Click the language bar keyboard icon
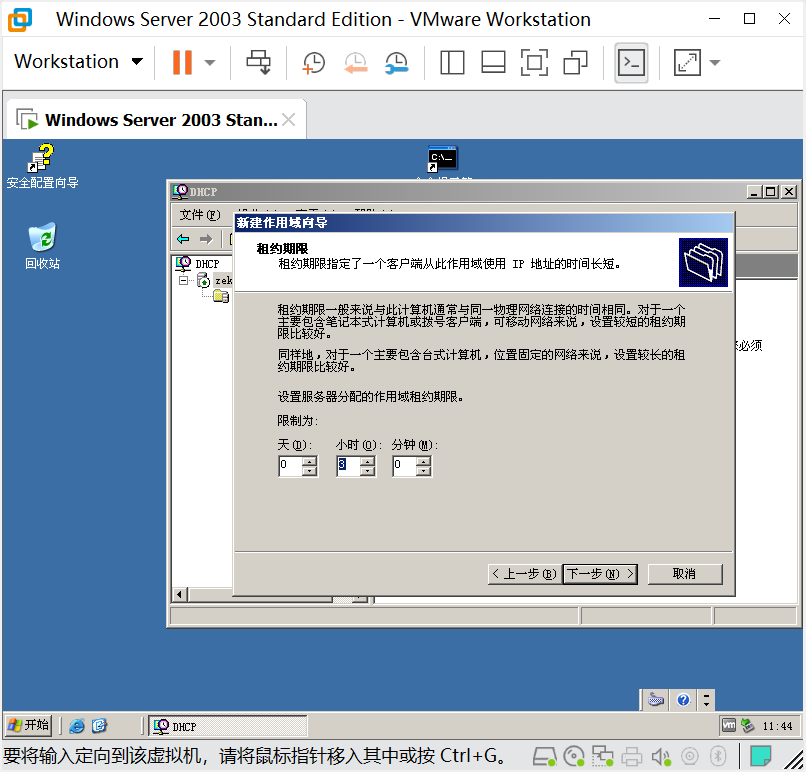Screen dimensions: 806x772 click(656, 700)
